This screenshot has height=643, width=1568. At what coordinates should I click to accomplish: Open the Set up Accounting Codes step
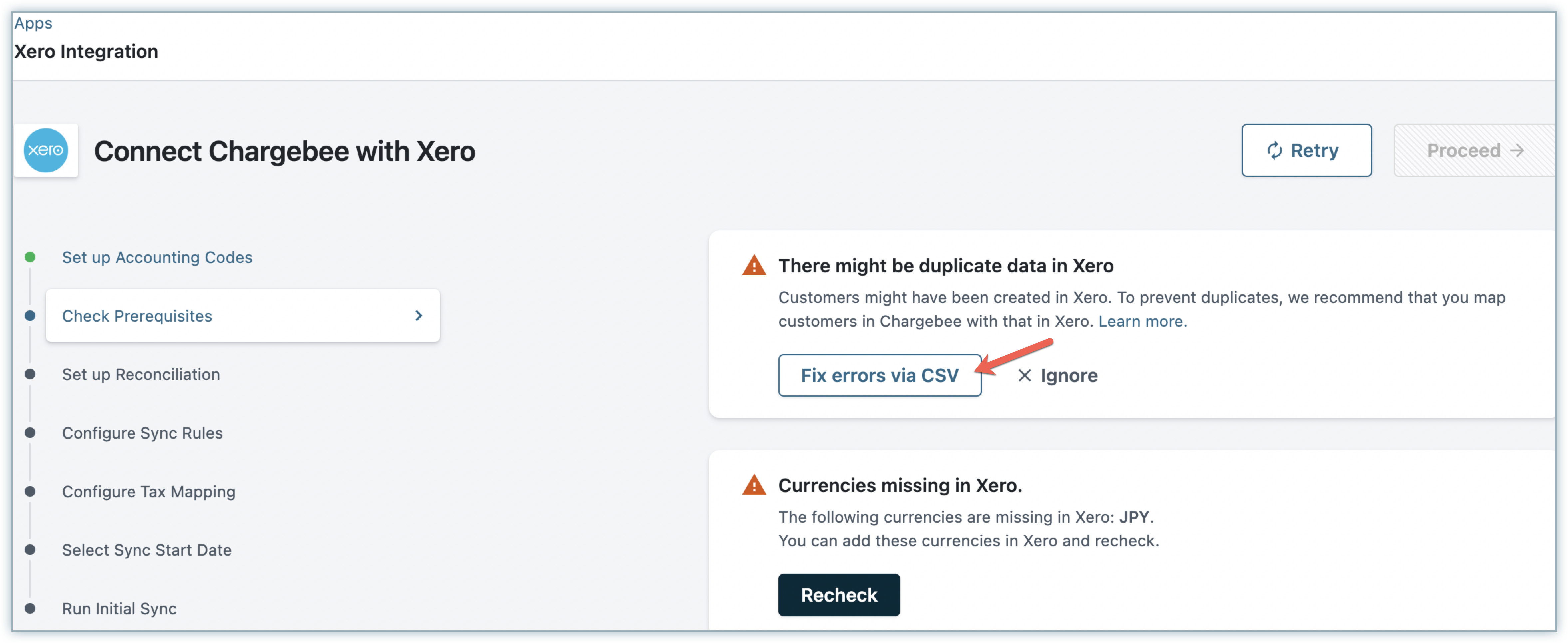coord(157,257)
